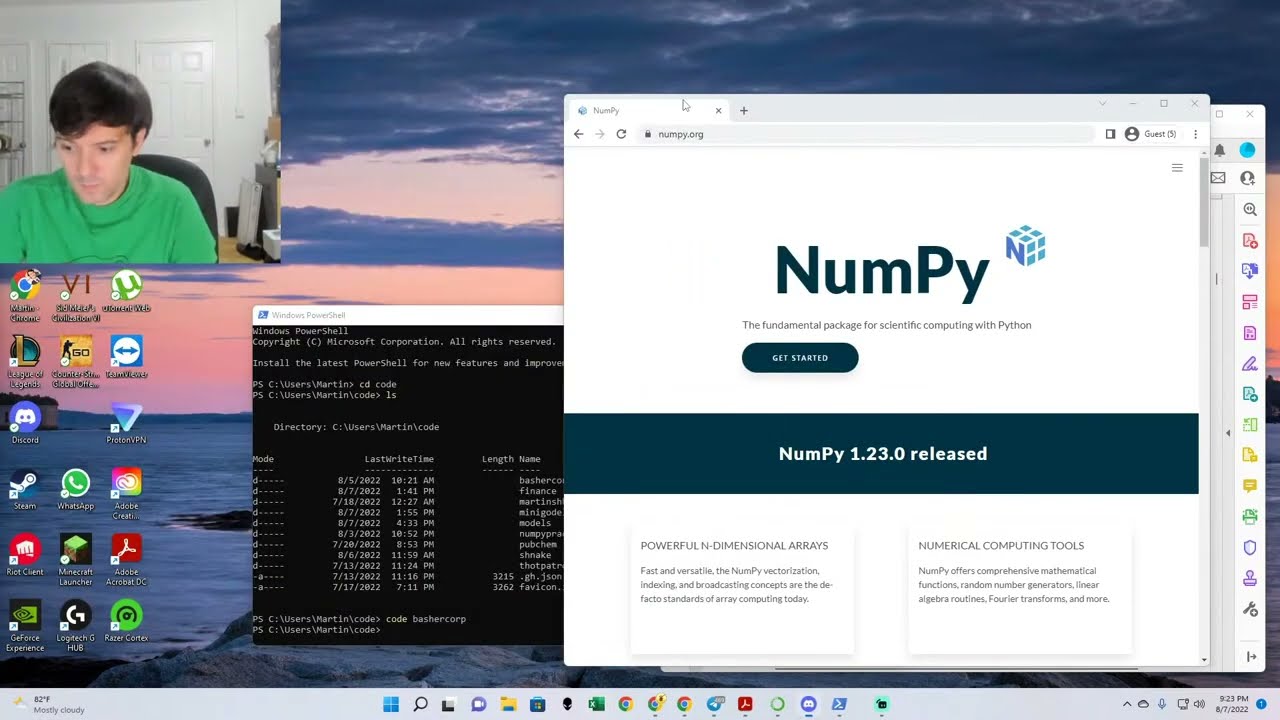Screen dimensions: 1280x720
Task: Open TeamViewer desktop shortcut
Action: tap(126, 358)
